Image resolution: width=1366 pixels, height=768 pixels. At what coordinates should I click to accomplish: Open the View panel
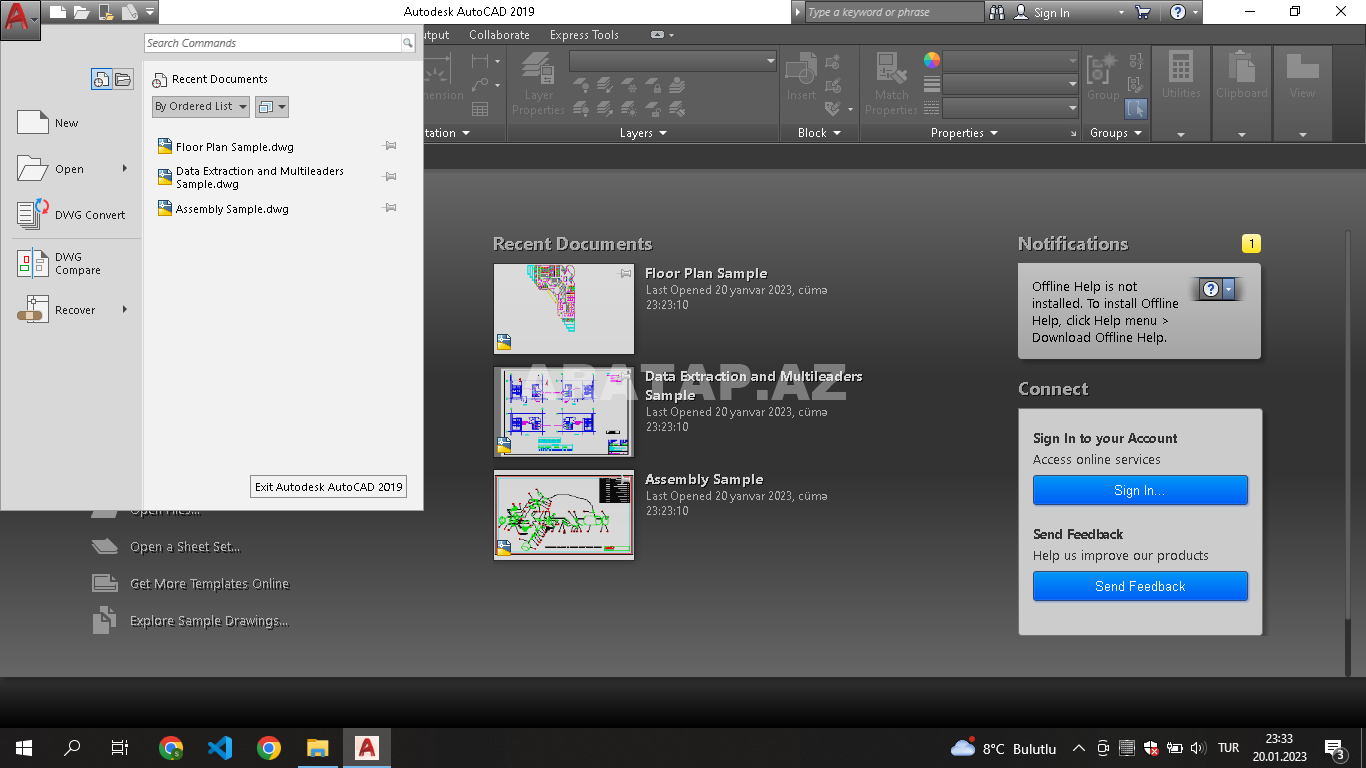point(1302,95)
